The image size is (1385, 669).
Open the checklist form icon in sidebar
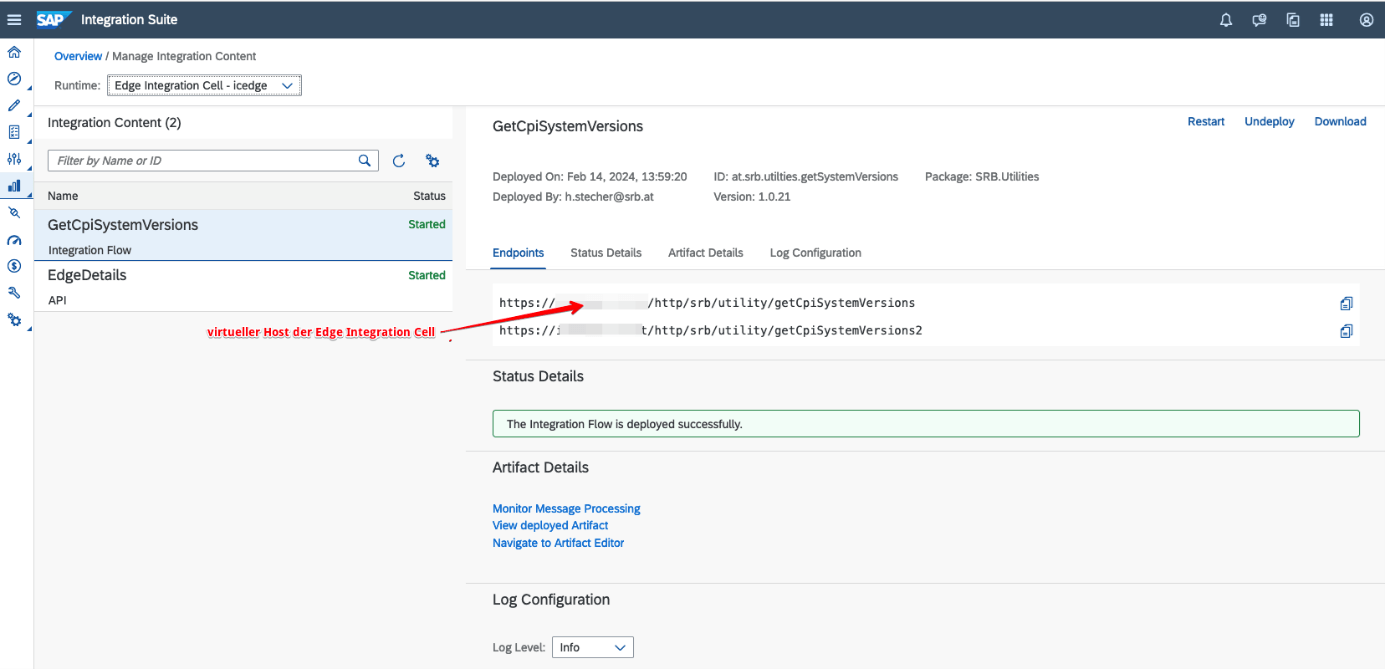[x=14, y=132]
